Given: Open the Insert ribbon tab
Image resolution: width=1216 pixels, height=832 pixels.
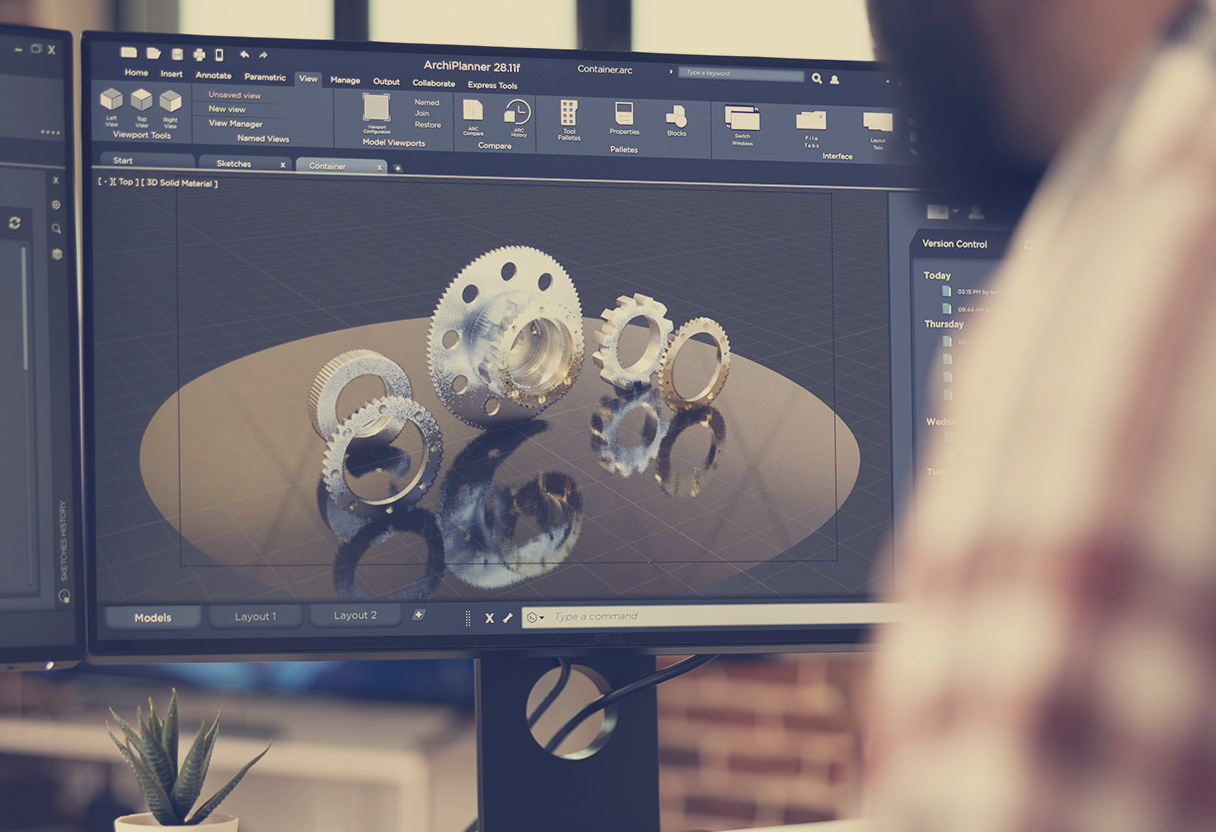Looking at the screenshot, I should 172,74.
